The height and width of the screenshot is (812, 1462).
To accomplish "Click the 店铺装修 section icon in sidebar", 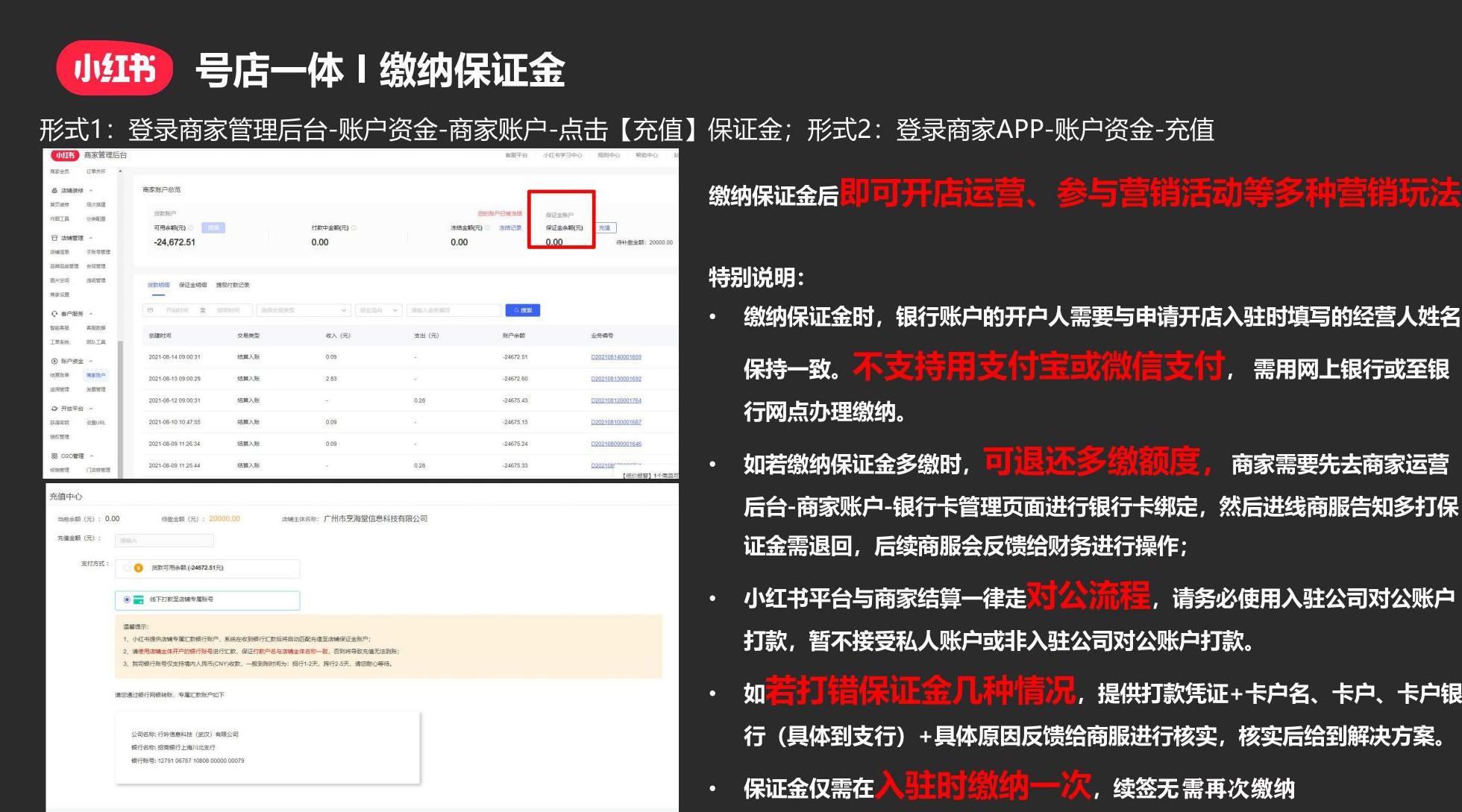I will [x=54, y=191].
